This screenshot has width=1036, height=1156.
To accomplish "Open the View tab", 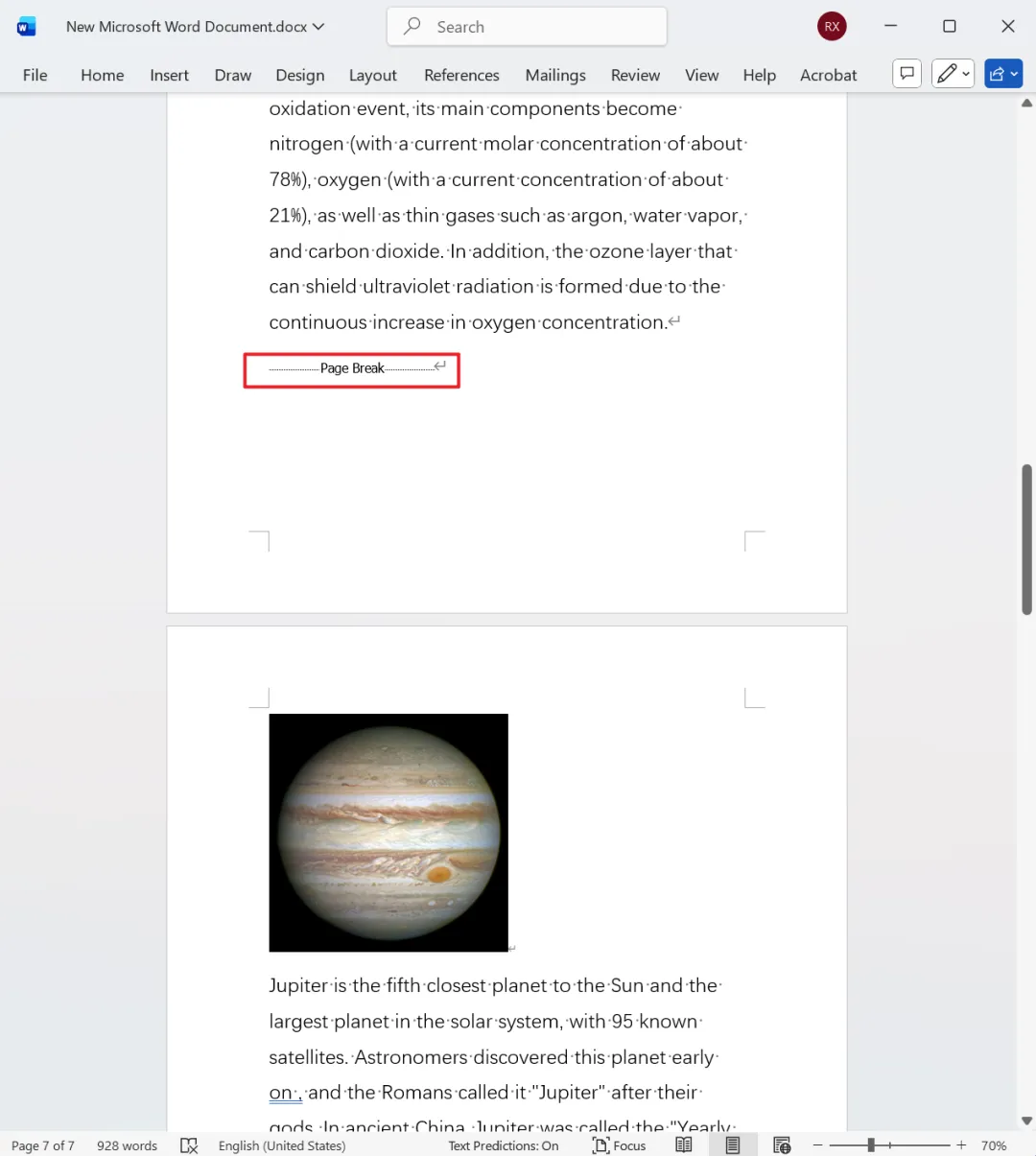I will click(x=701, y=75).
